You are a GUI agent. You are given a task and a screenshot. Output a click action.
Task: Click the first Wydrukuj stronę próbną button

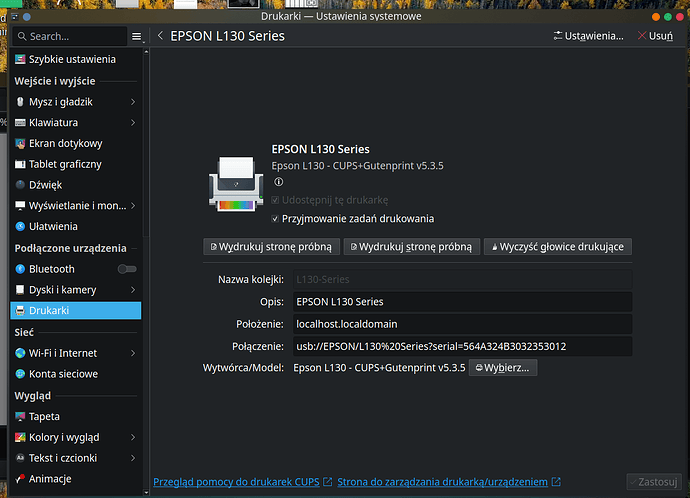(x=272, y=247)
